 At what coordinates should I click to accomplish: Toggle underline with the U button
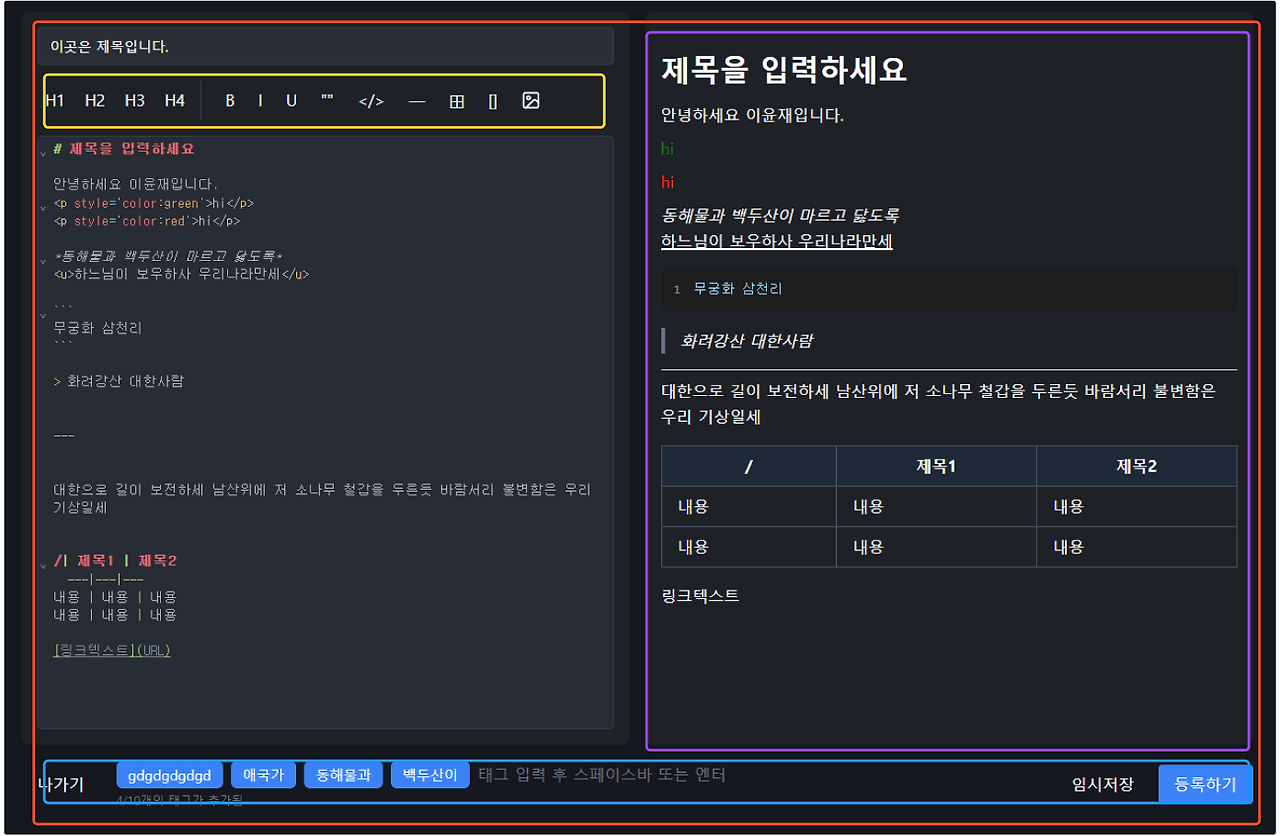(x=291, y=100)
